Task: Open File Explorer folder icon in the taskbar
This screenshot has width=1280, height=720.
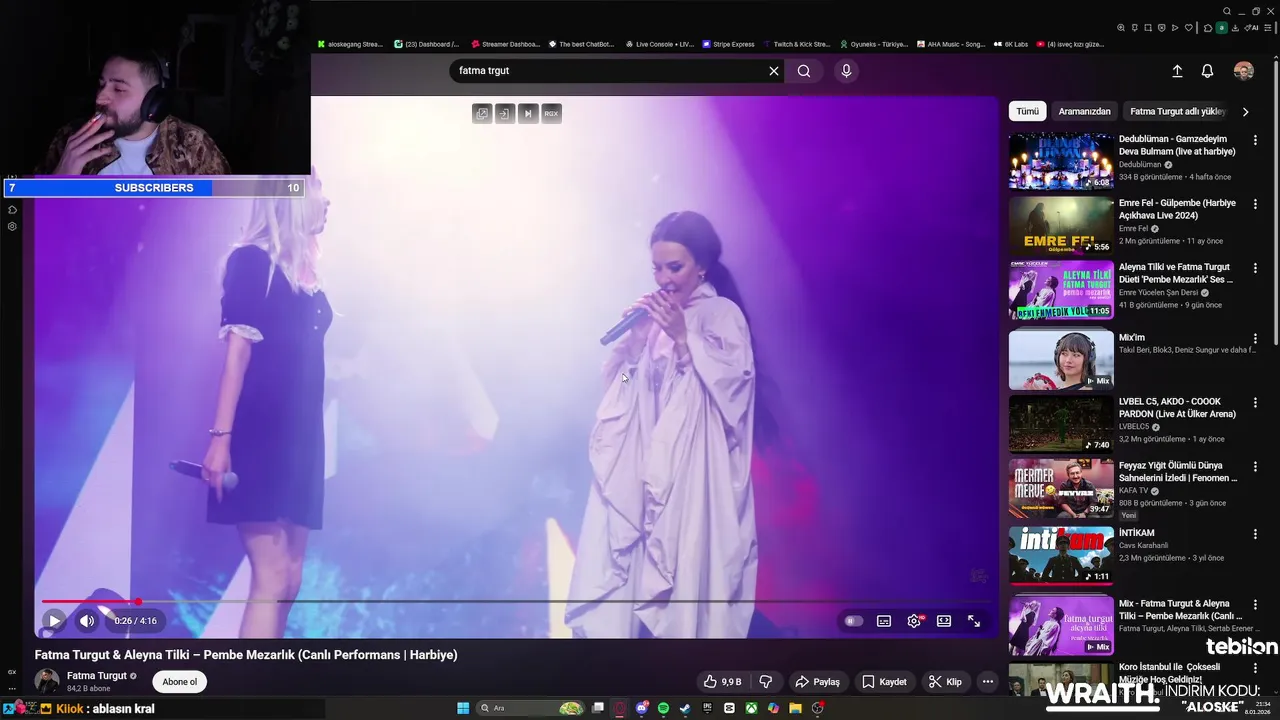Action: coord(795,708)
